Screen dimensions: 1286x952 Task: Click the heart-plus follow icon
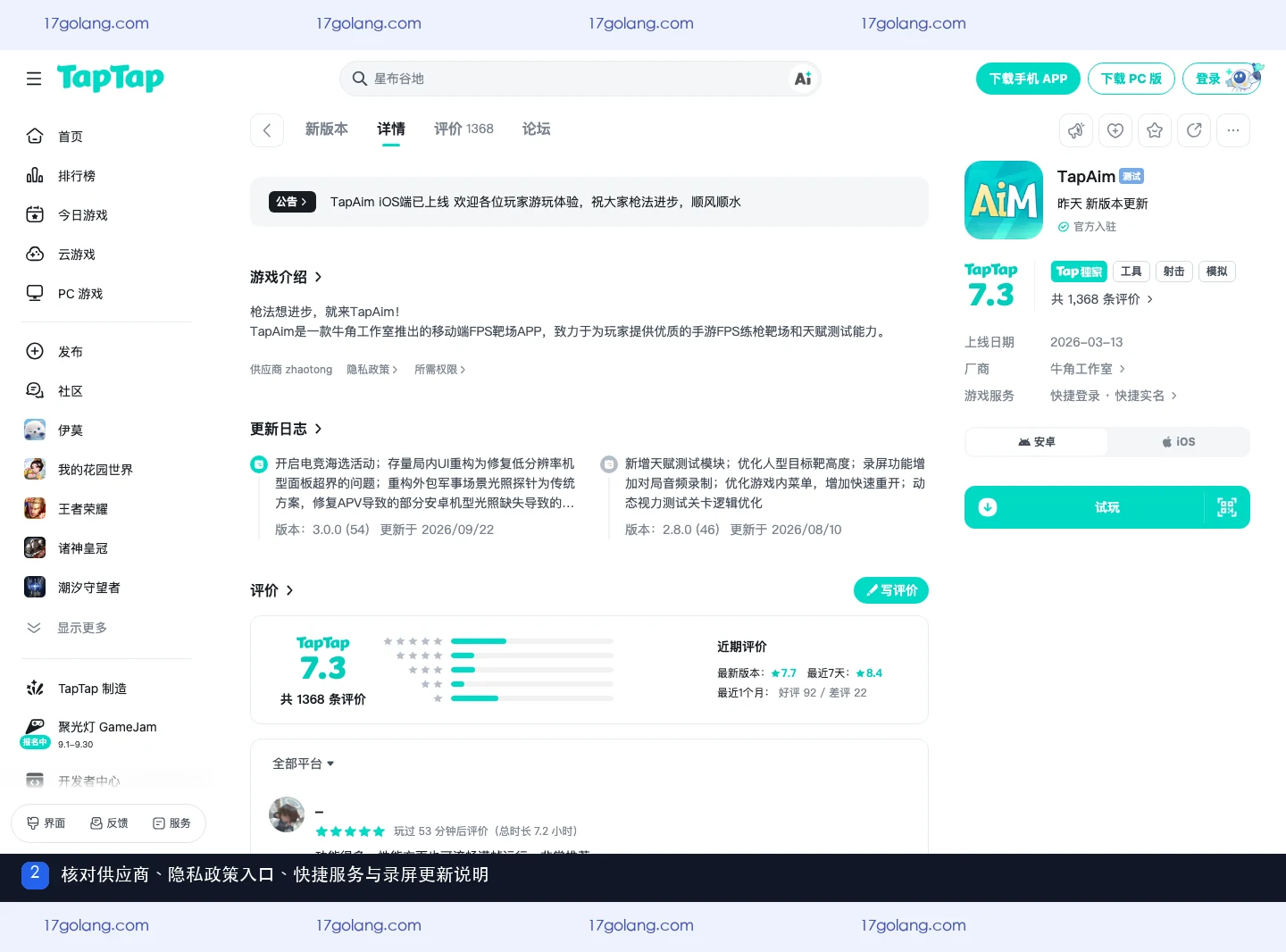tap(1115, 130)
